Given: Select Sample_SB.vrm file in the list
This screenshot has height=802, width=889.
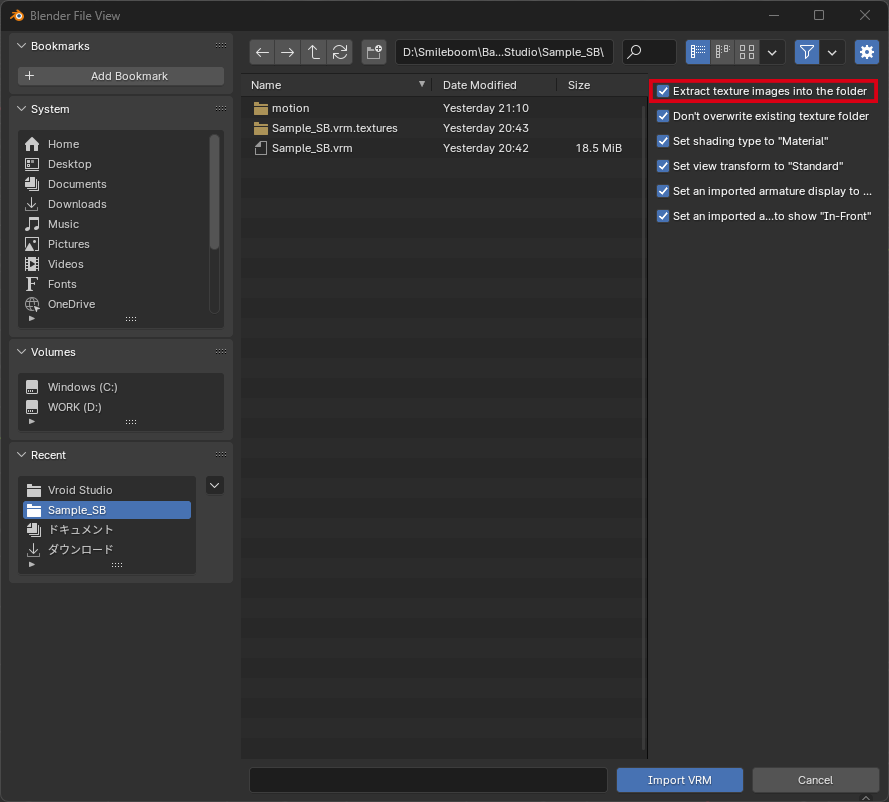Looking at the screenshot, I should (312, 148).
